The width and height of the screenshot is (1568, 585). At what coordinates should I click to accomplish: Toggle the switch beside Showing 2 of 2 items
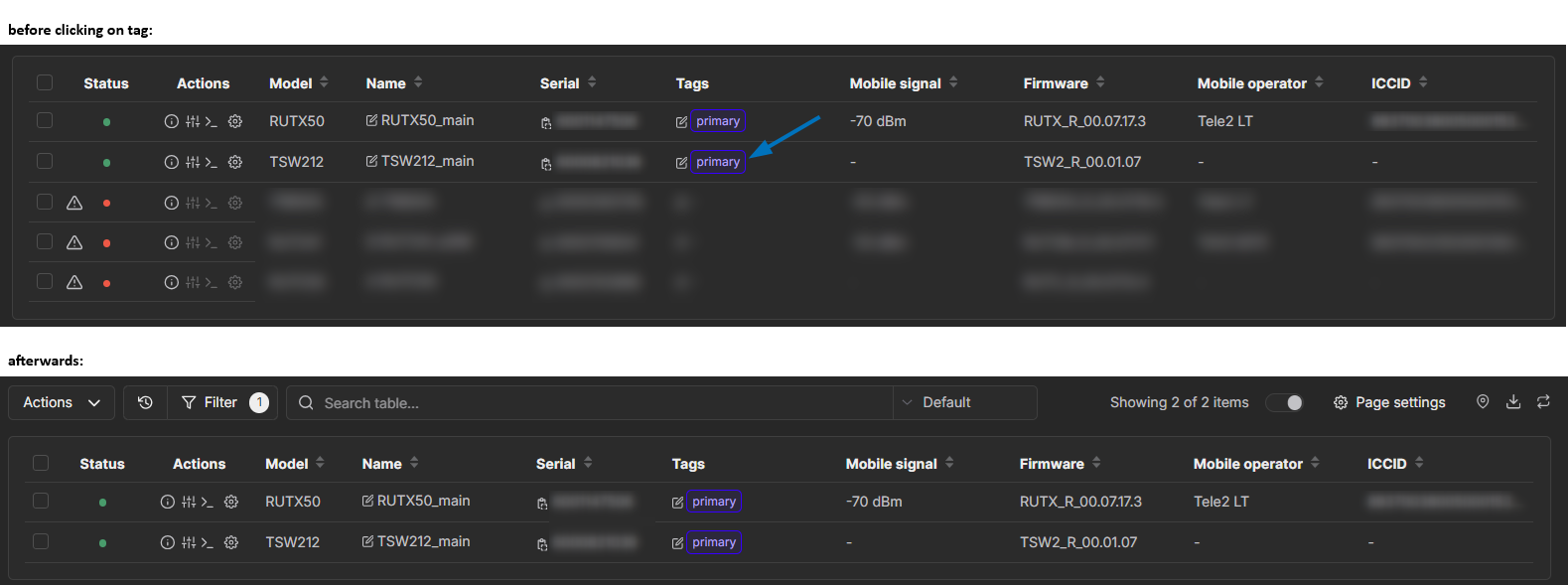[x=1284, y=402]
